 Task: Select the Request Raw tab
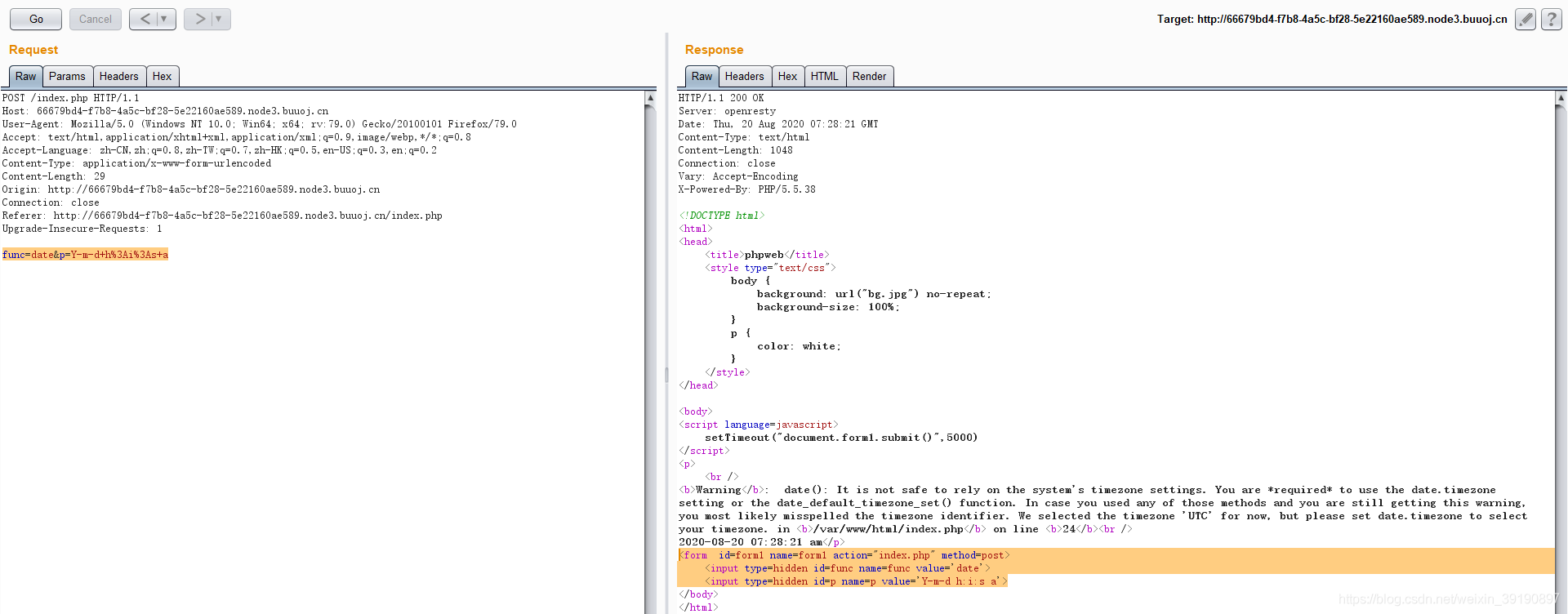26,76
